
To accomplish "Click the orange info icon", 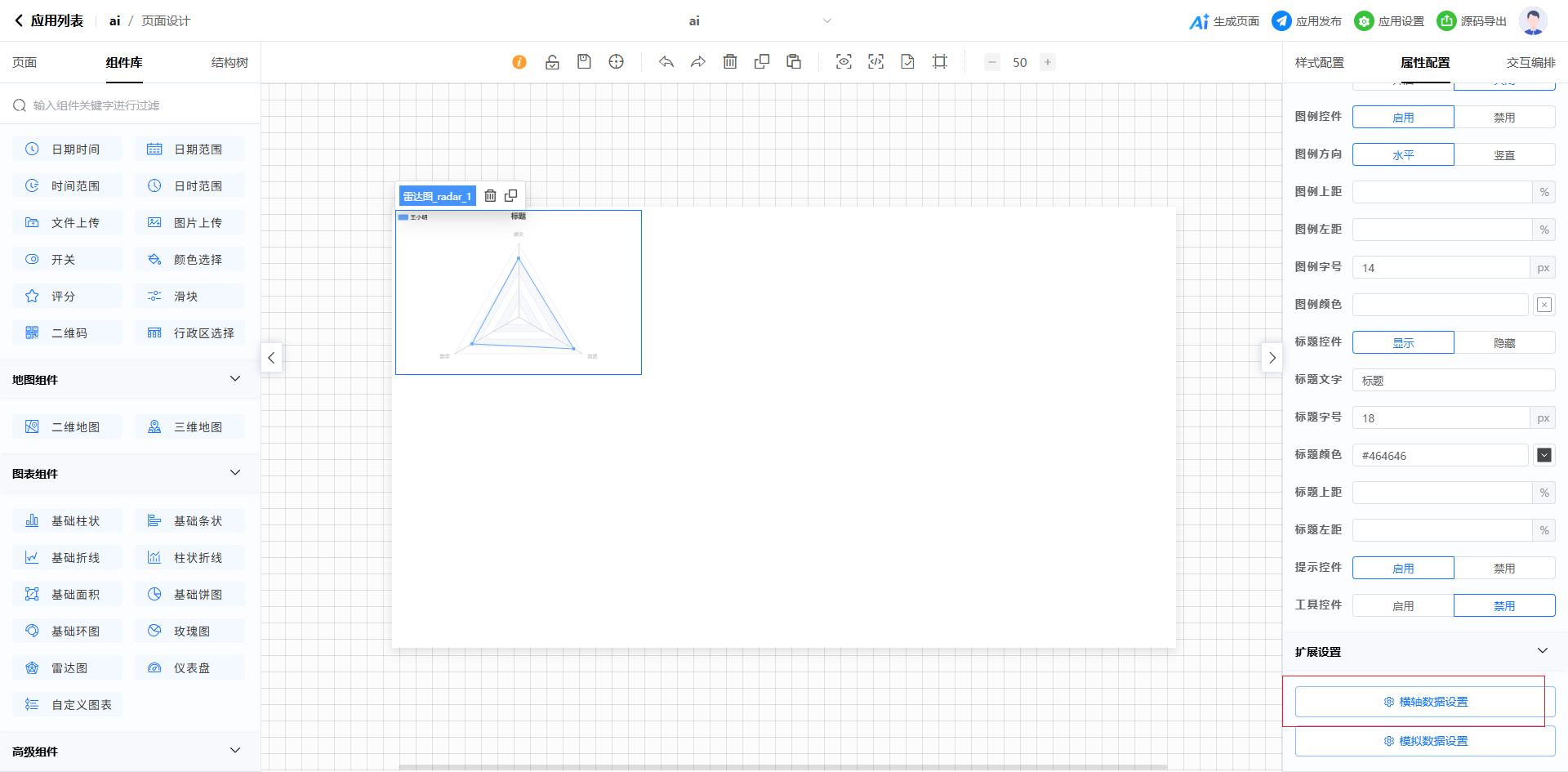I will (x=519, y=62).
